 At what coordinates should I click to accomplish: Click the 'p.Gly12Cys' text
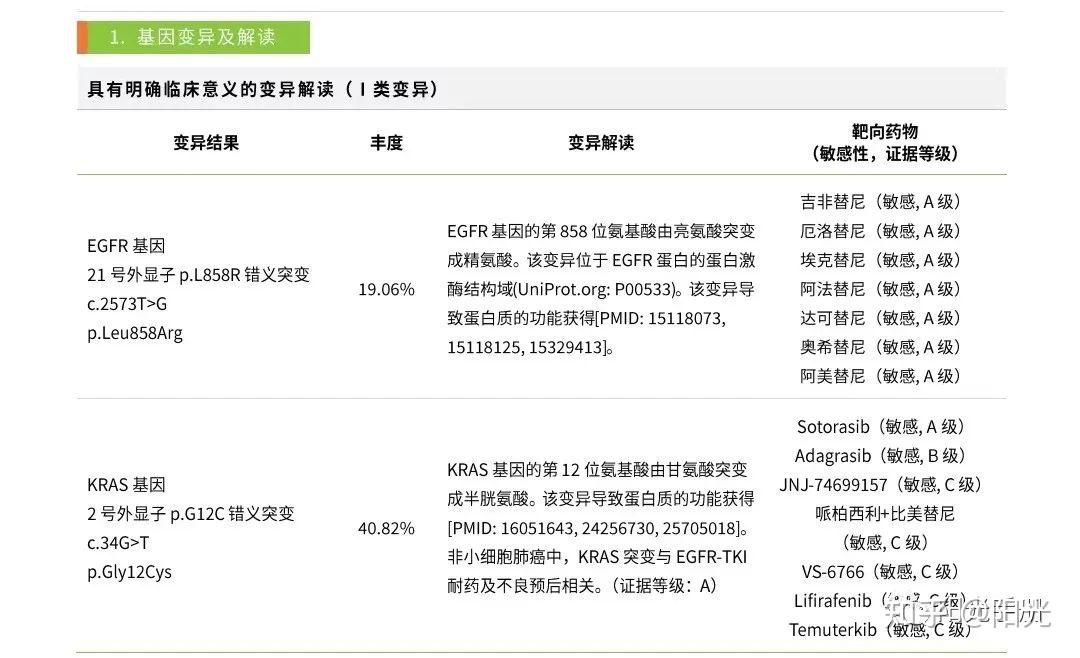coord(129,572)
